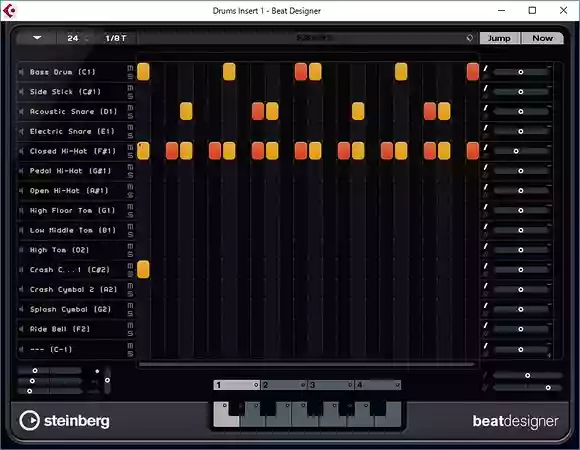Adjust the lower flam position slider at bottom right
This screenshot has height=450, width=580.
(x=528, y=388)
